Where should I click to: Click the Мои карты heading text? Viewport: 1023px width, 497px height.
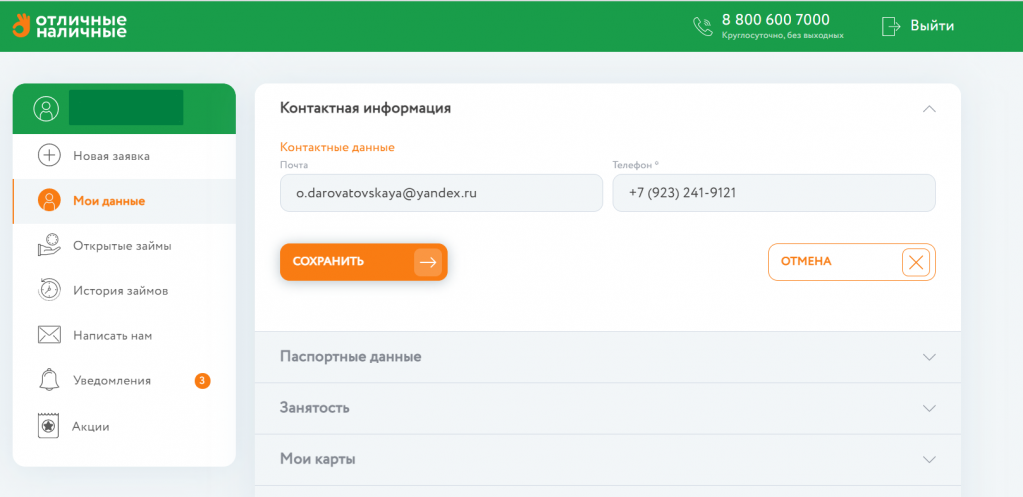(x=318, y=459)
